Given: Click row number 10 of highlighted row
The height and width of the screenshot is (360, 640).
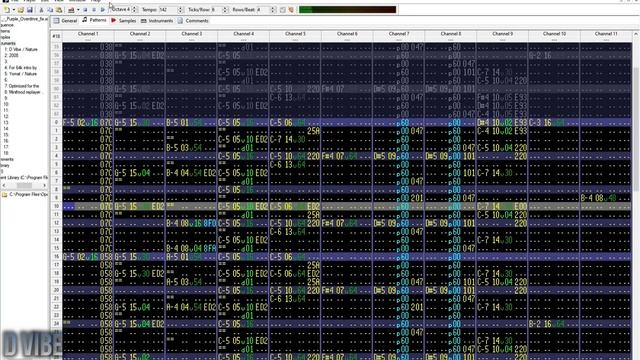Looking at the screenshot, I should point(56,207).
